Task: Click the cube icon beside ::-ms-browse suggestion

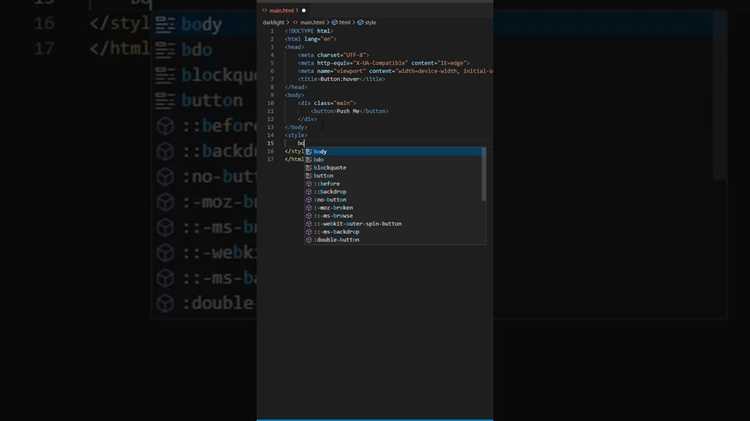Action: click(309, 216)
